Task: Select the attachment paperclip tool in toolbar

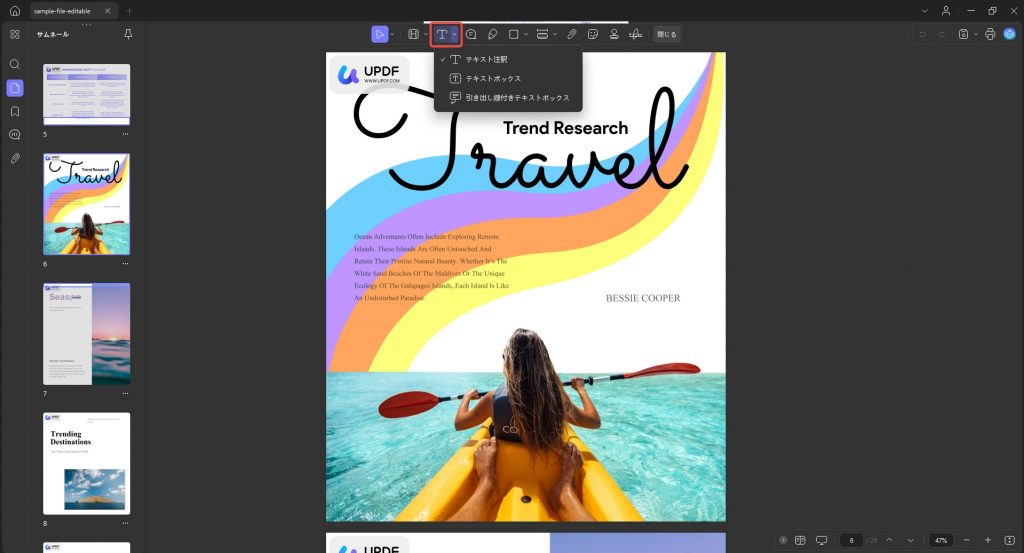Action: click(x=572, y=34)
